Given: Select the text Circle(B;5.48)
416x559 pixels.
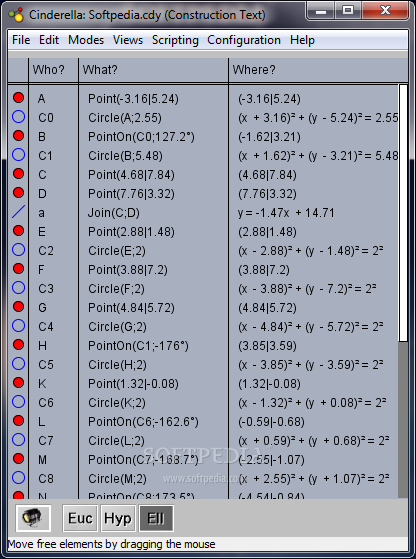Looking at the screenshot, I should coord(125,156).
